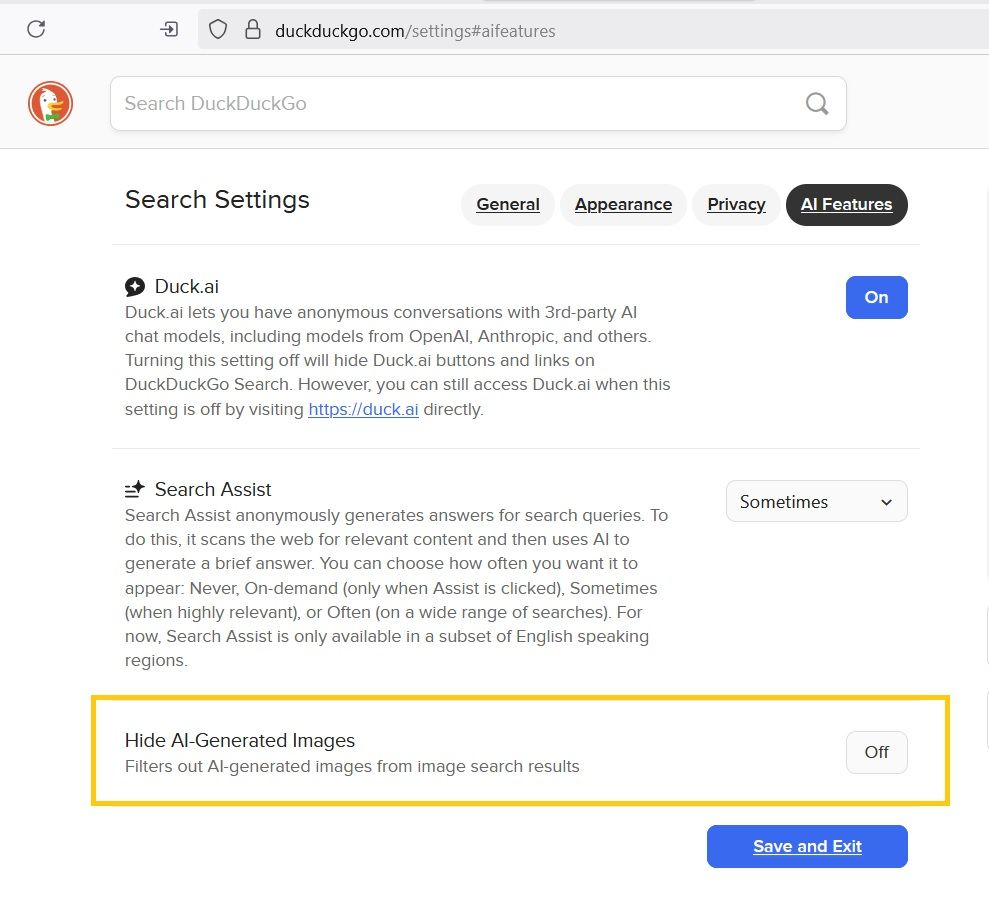Click the Duck.ai section title
Image resolution: width=989 pixels, height=913 pixels.
coord(187,286)
